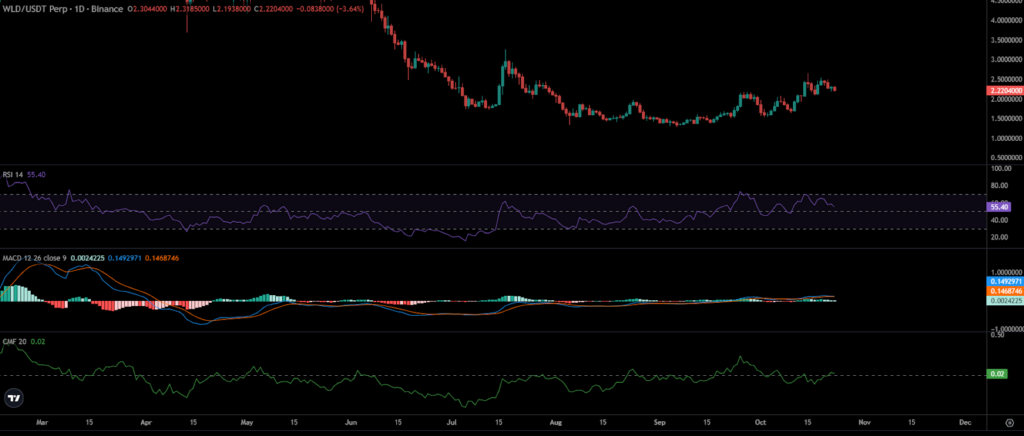Click the close value C2.2204000 in header
Viewport: 1024px width, 436px height.
click(273, 9)
